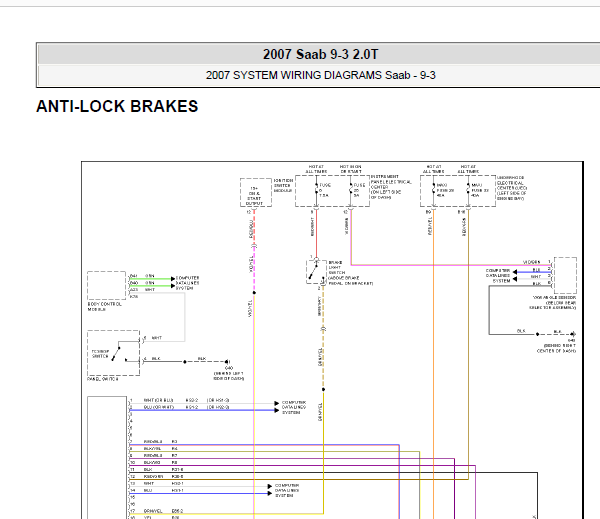Click 'BLU (OR WHT)' wire label at pin 2
Screen dimensions: 600x519
[x=158, y=407]
